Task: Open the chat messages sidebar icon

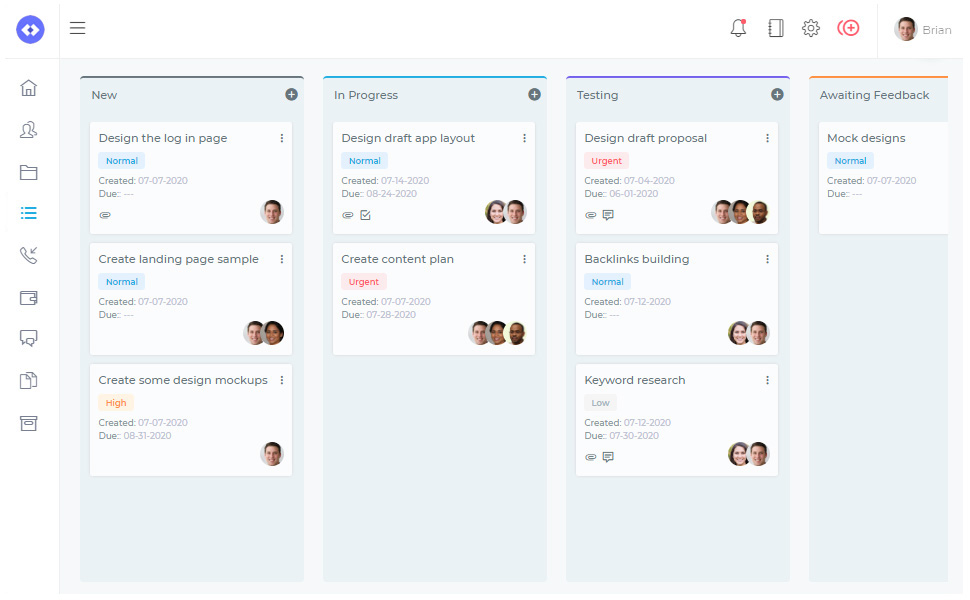Action: (28, 338)
